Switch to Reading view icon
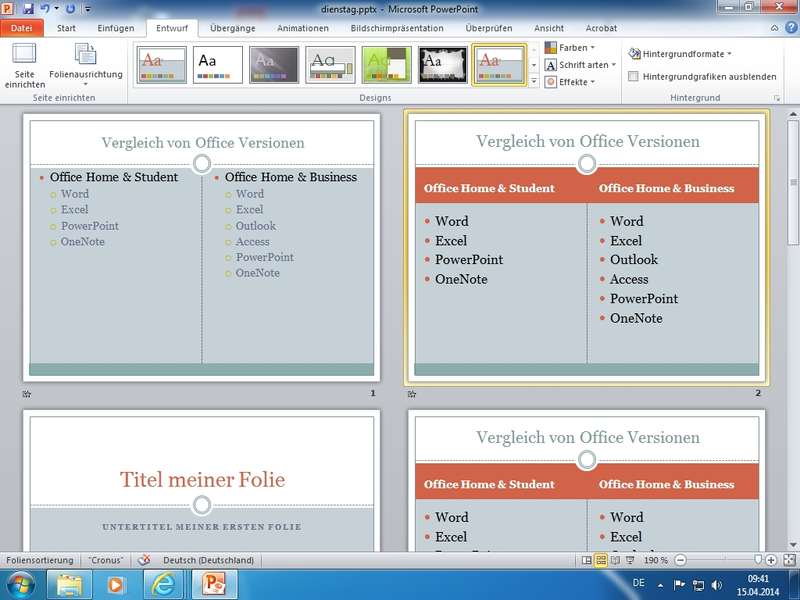The image size is (800, 600). coord(615,560)
